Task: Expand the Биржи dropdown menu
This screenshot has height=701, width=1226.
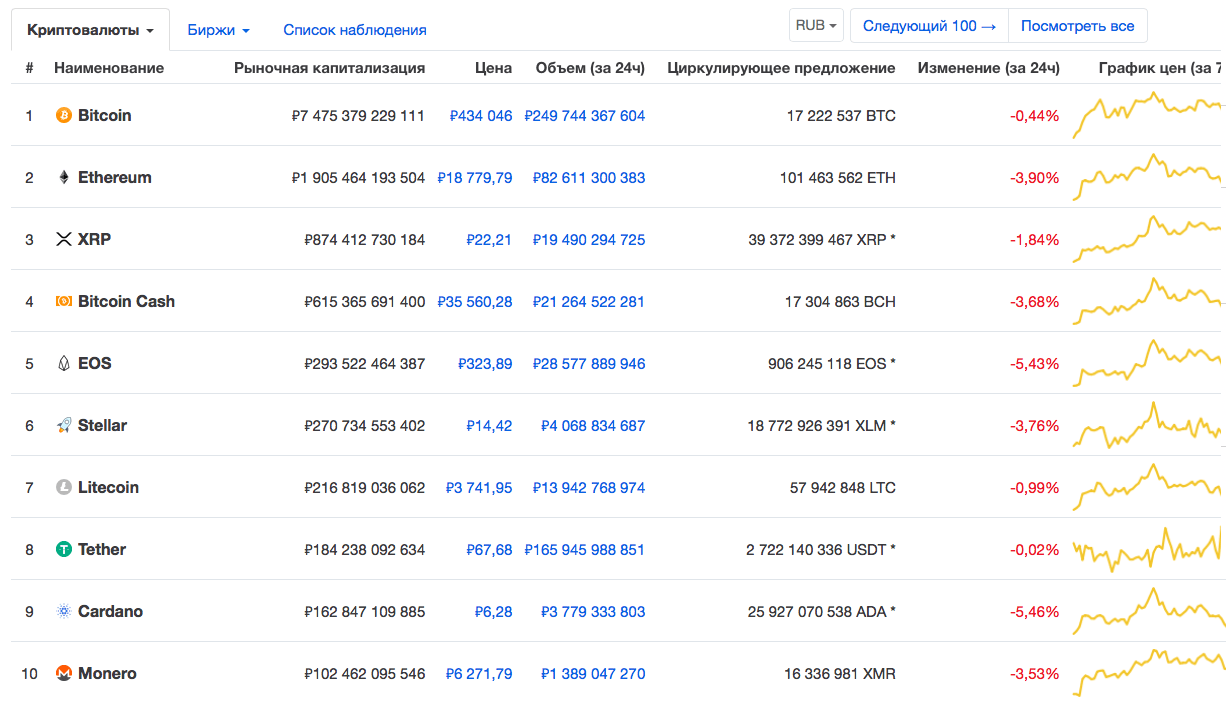Action: (218, 30)
